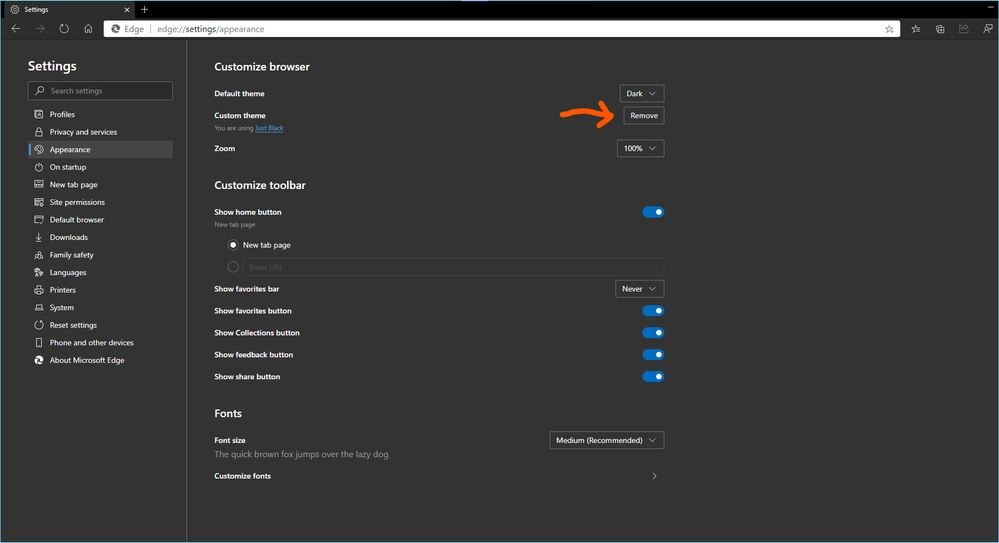This screenshot has width=999, height=543.
Task: Go to System settings
Action: (101, 307)
